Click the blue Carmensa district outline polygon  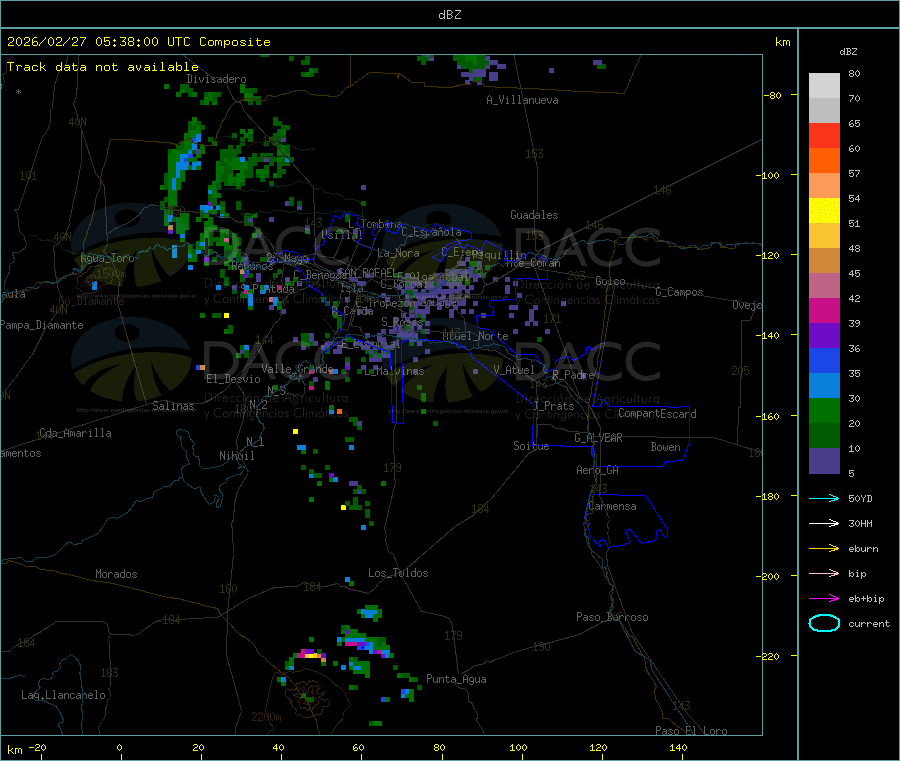(626, 521)
